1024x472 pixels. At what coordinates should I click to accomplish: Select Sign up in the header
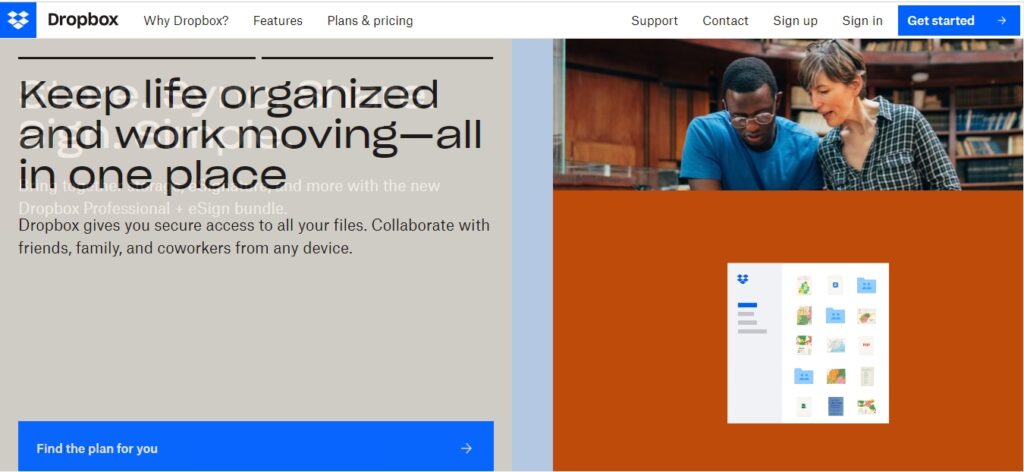[x=795, y=21]
